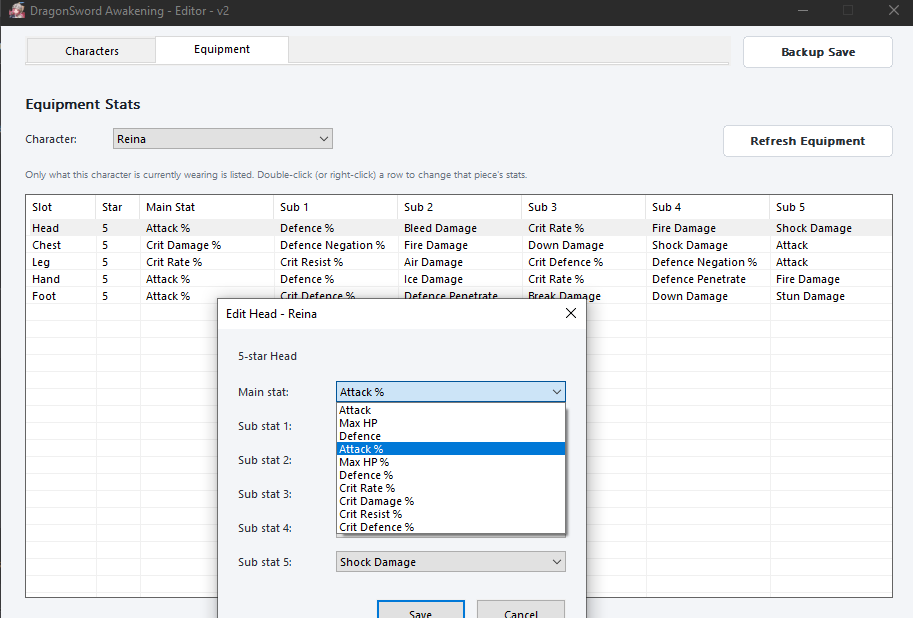Screen dimensions: 913x618
Task: Pick Crit Resist % from the Main stat list
Action: tap(451, 514)
